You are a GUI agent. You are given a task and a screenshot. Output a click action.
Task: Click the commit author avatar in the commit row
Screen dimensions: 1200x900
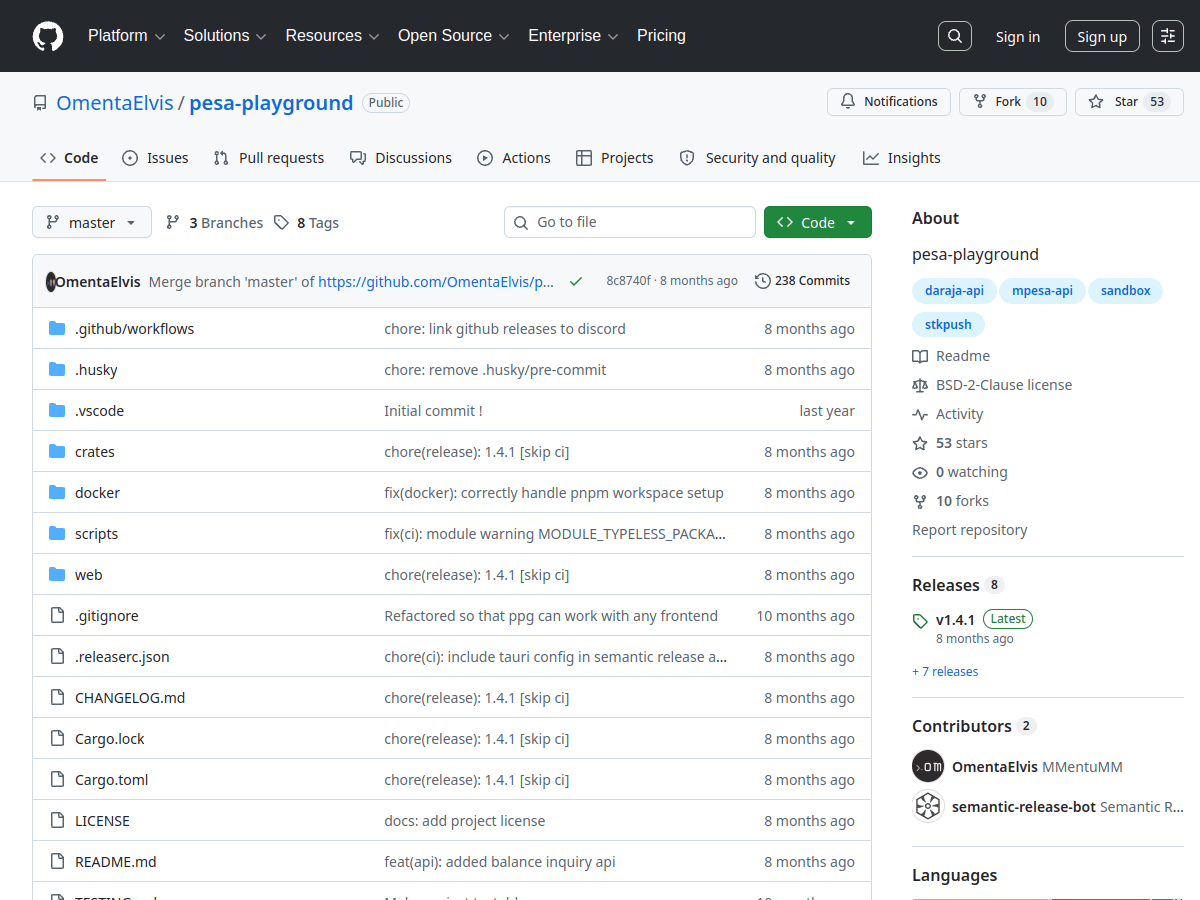51,282
